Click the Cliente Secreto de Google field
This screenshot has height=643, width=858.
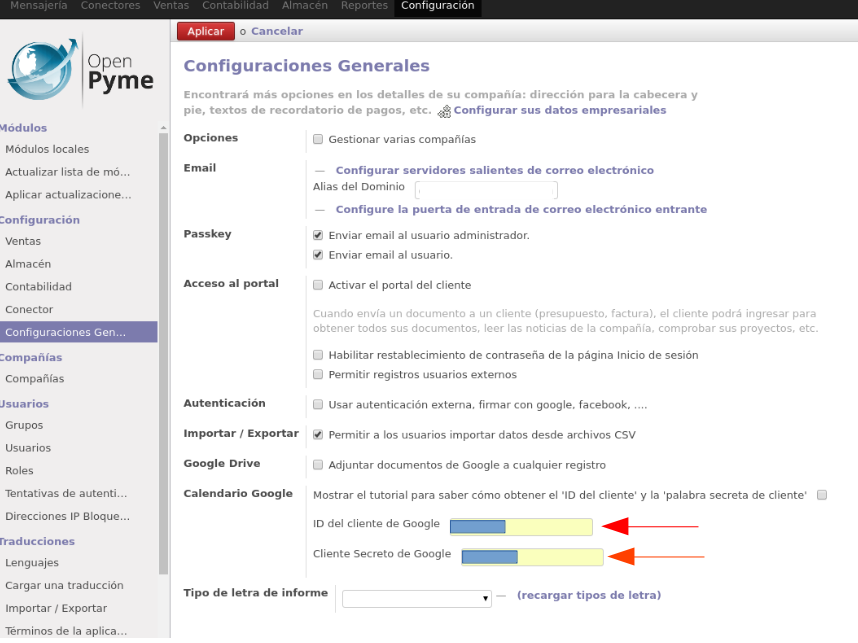532,557
